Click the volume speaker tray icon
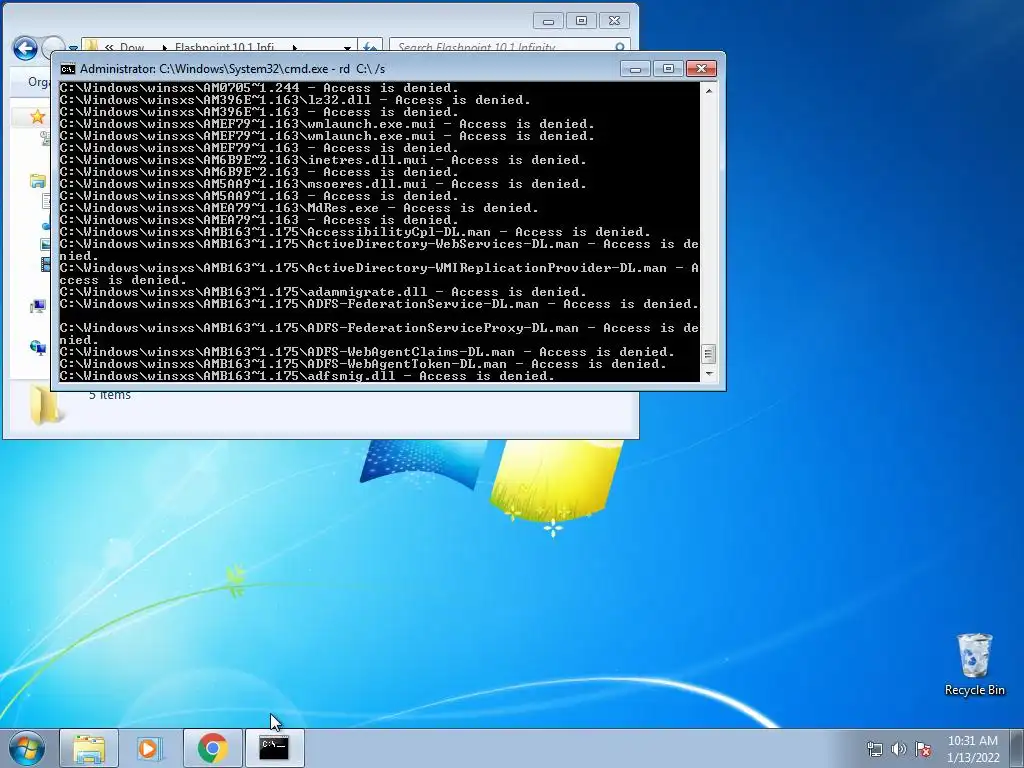Image resolution: width=1024 pixels, height=768 pixels. coord(899,748)
